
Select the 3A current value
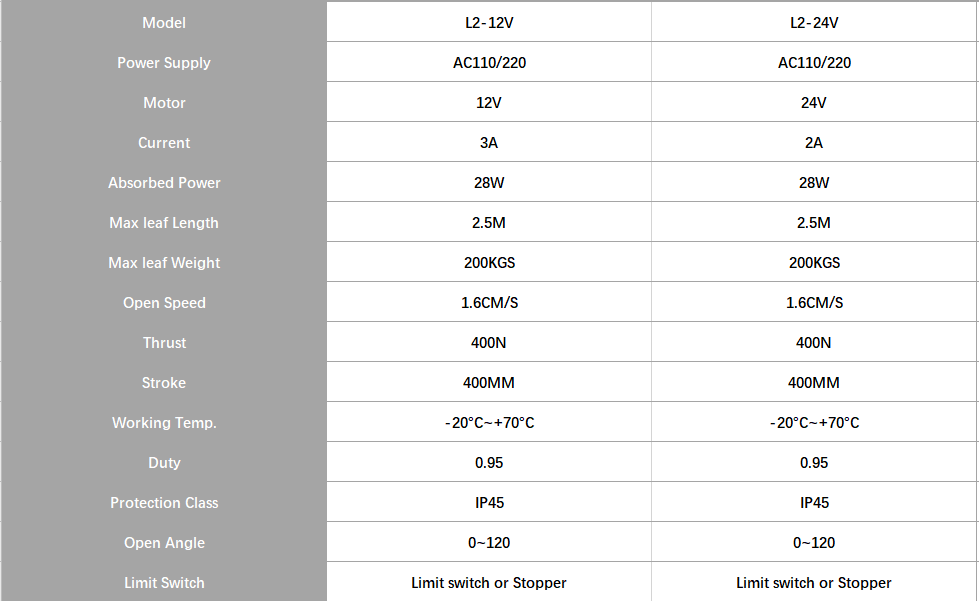pyautogui.click(x=489, y=142)
